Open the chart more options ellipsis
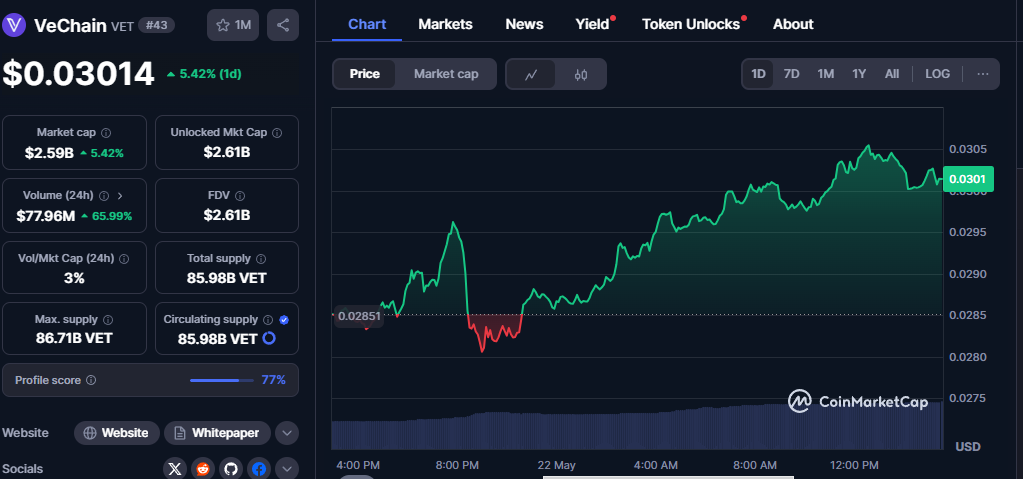This screenshot has width=1023, height=479. coord(983,74)
